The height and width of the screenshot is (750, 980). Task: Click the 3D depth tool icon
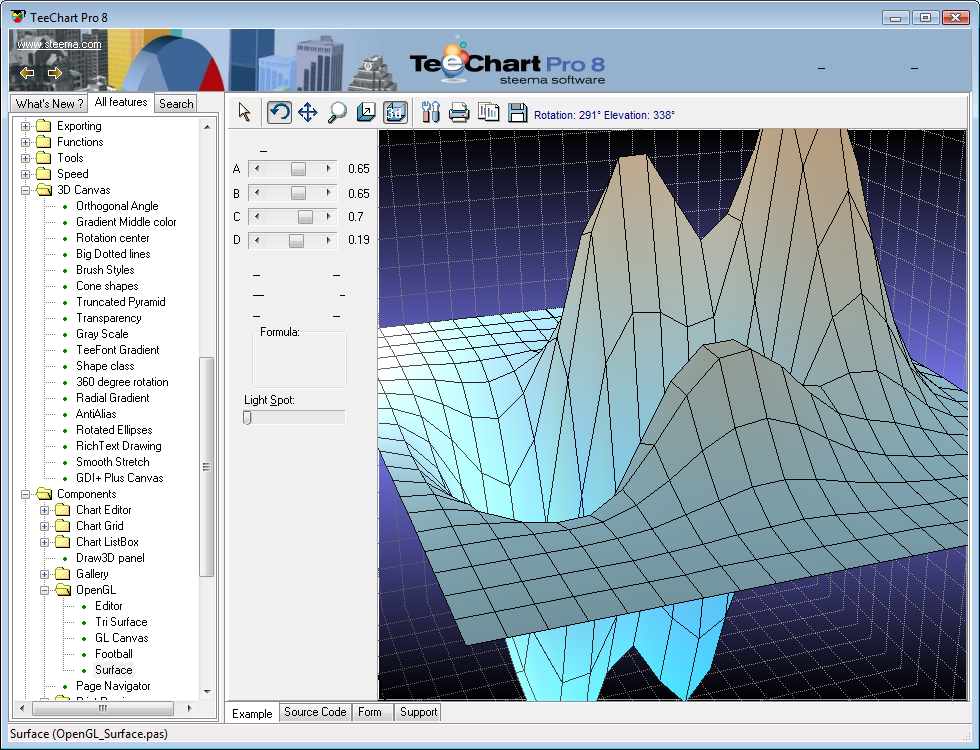pyautogui.click(x=366, y=113)
